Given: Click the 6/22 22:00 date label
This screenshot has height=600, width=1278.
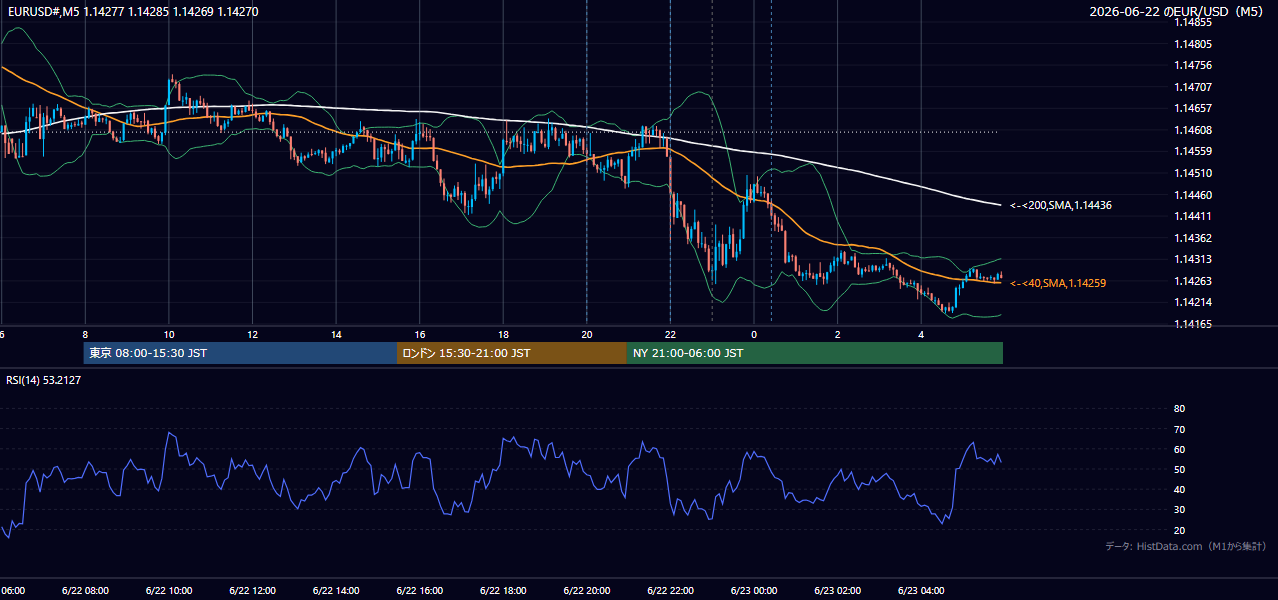Looking at the screenshot, I should coord(670,590).
